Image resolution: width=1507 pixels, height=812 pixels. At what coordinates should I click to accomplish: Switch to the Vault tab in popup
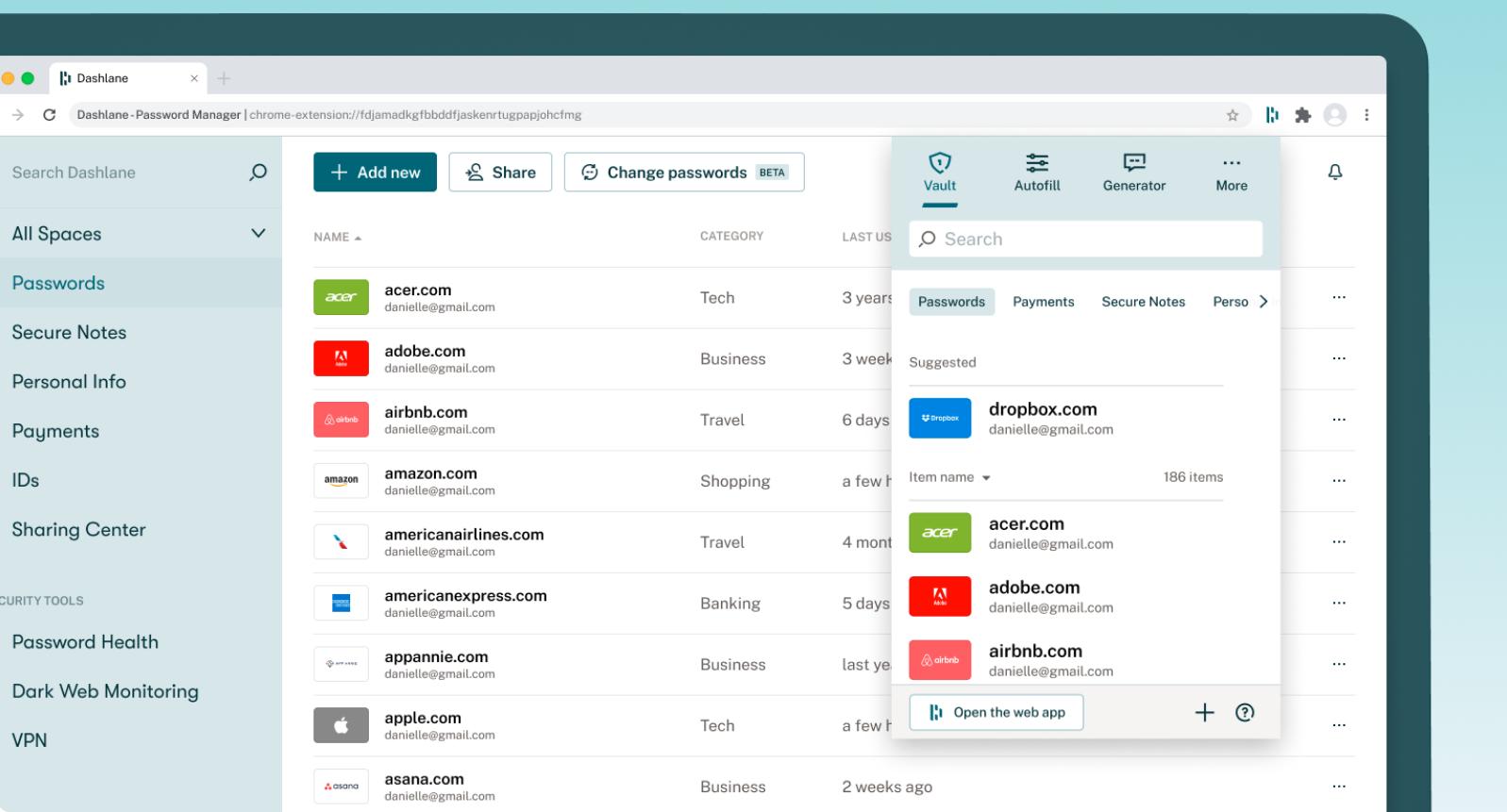[940, 173]
